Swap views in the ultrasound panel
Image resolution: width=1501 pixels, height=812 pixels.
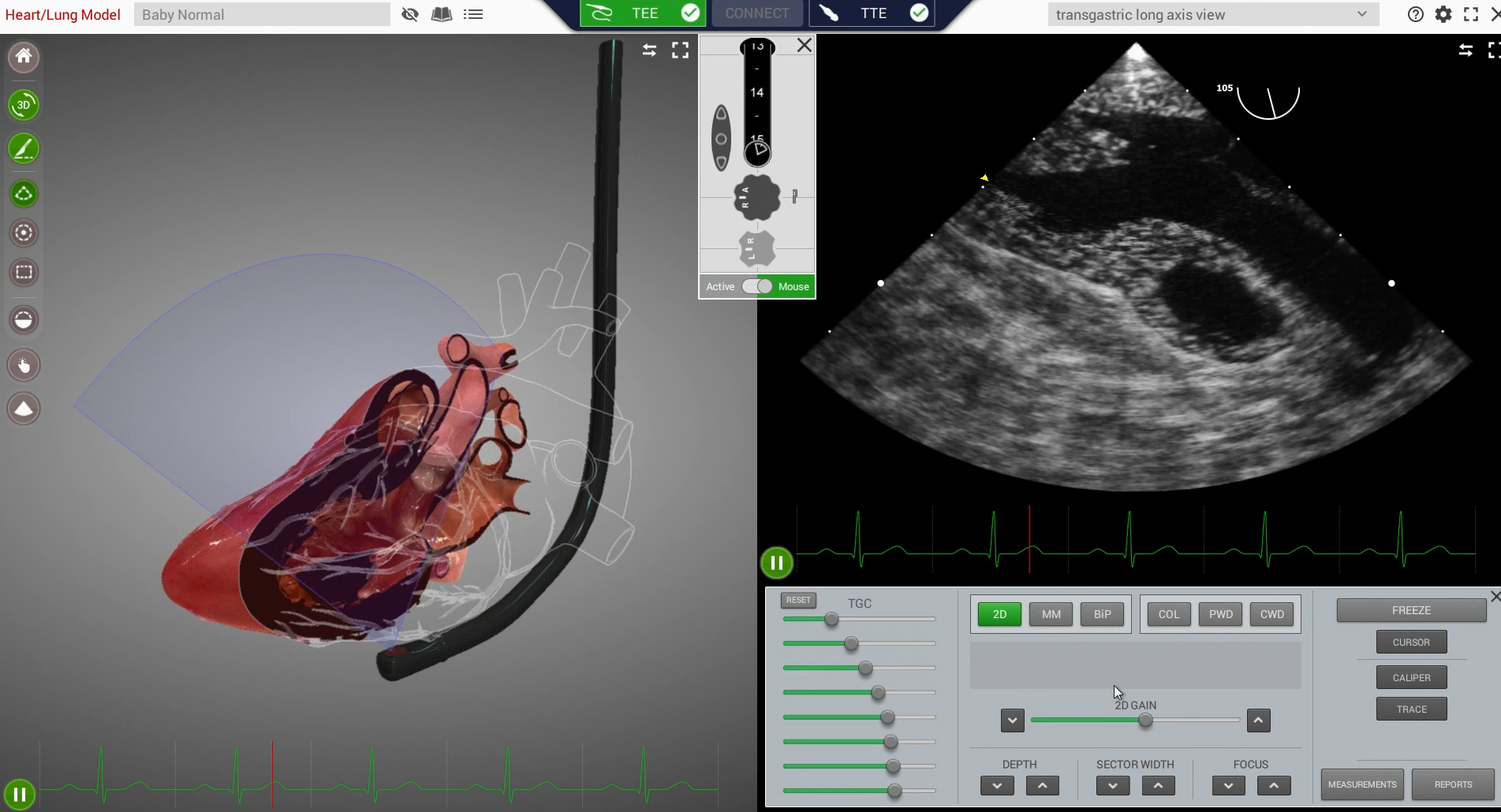[1466, 50]
